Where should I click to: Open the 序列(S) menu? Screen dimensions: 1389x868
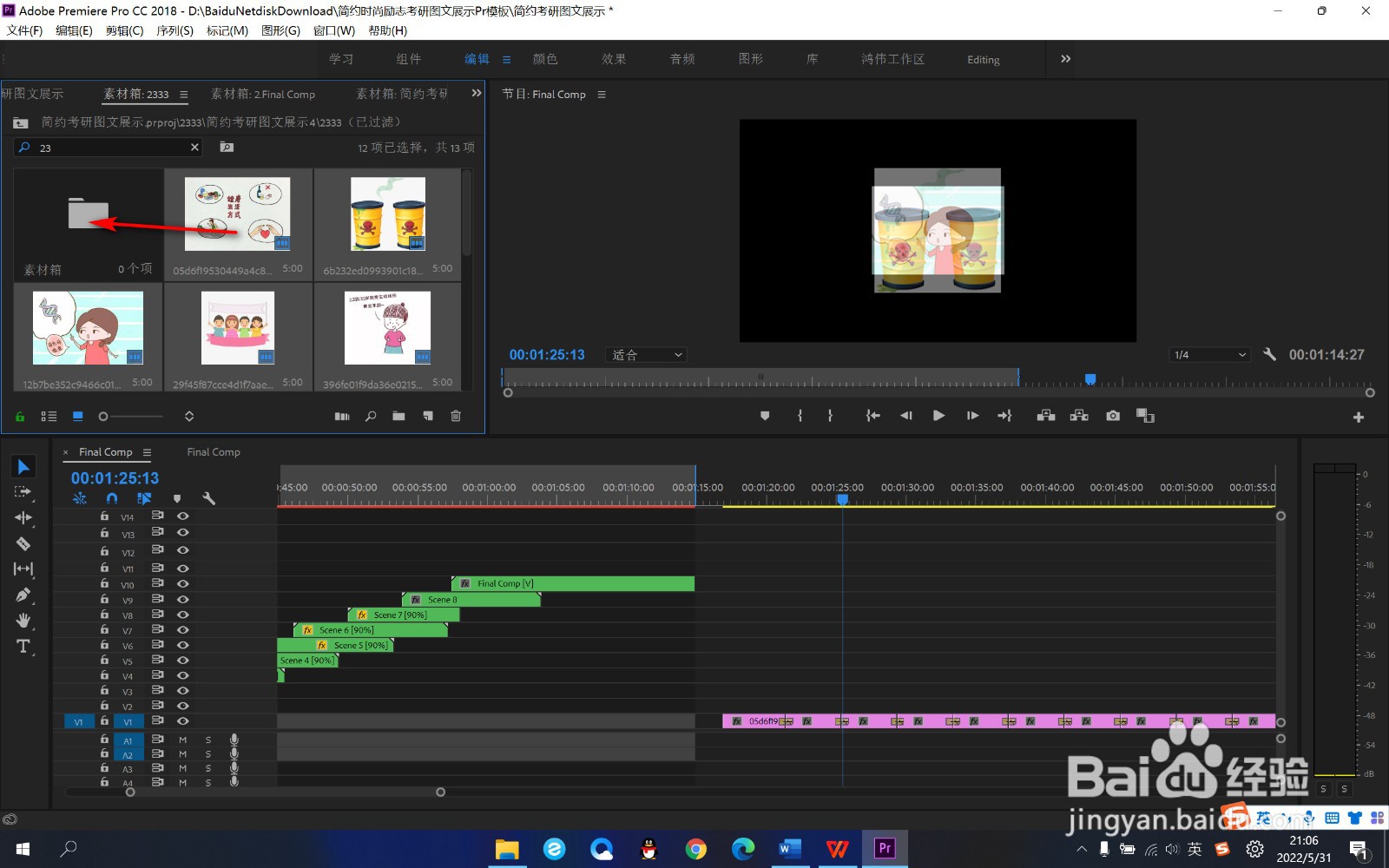(174, 30)
